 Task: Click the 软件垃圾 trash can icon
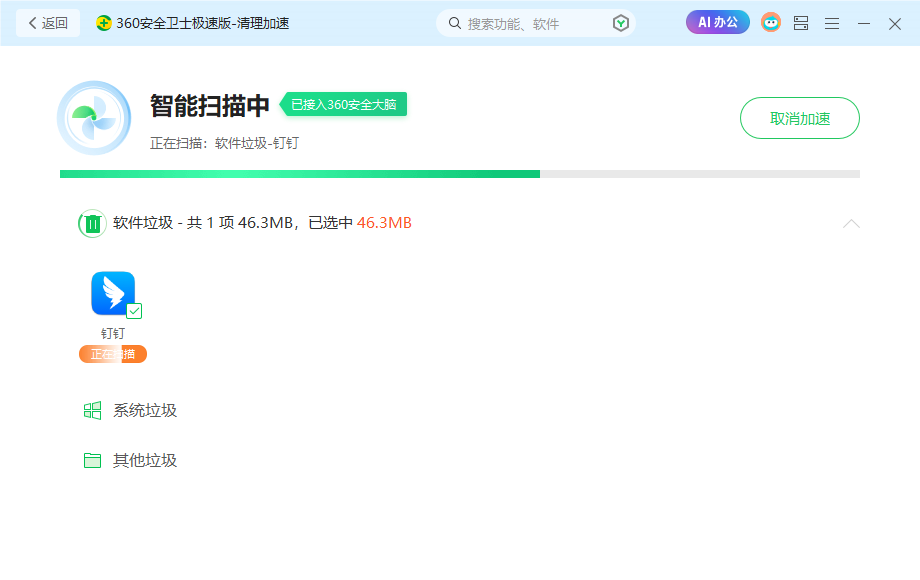click(x=93, y=223)
